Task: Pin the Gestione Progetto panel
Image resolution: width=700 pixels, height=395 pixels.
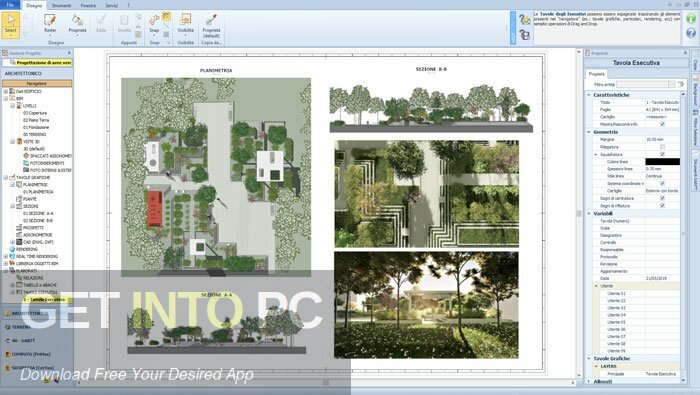Action: [x=69, y=53]
